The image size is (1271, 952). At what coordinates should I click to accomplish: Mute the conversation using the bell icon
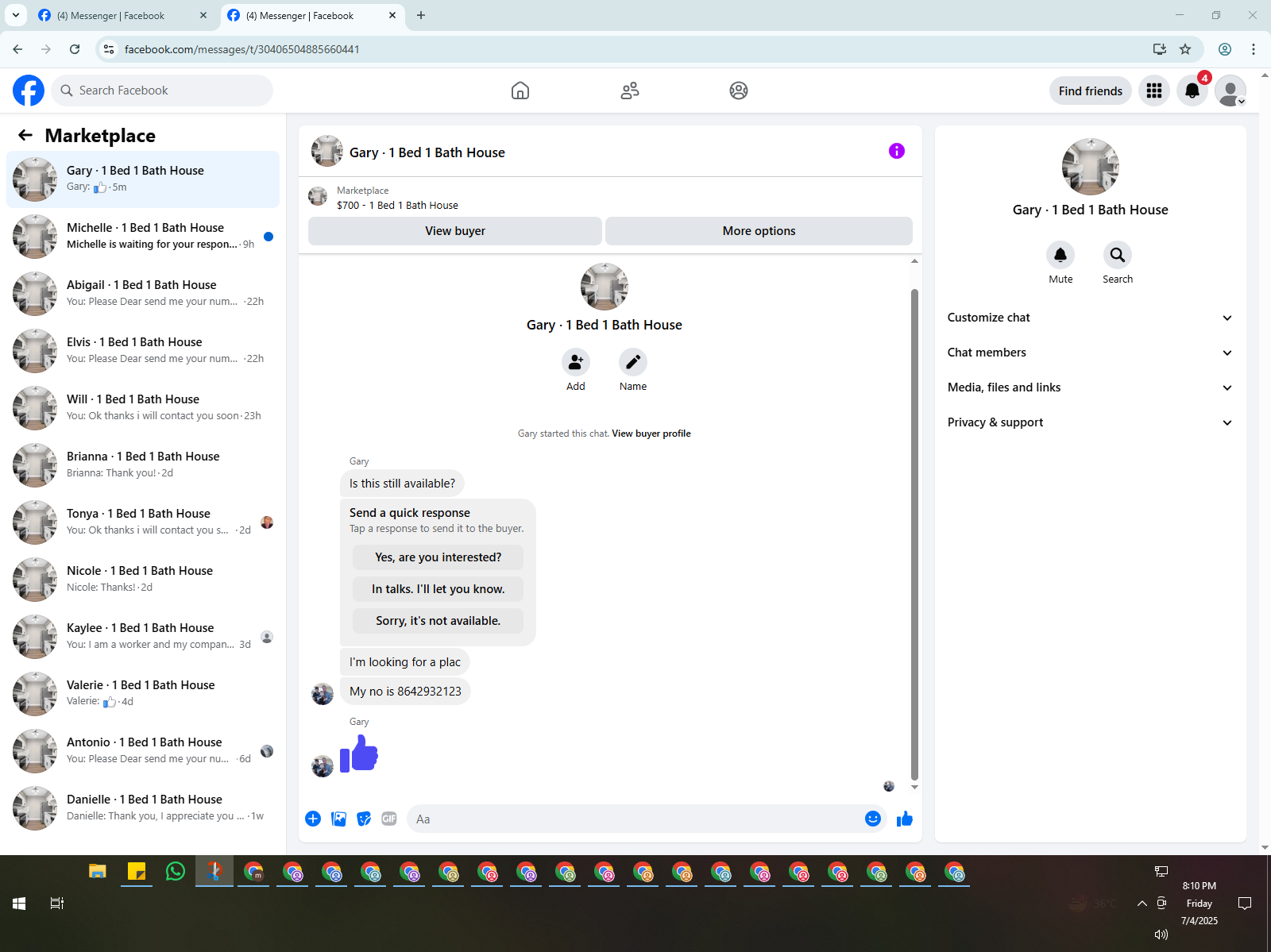[x=1060, y=255]
